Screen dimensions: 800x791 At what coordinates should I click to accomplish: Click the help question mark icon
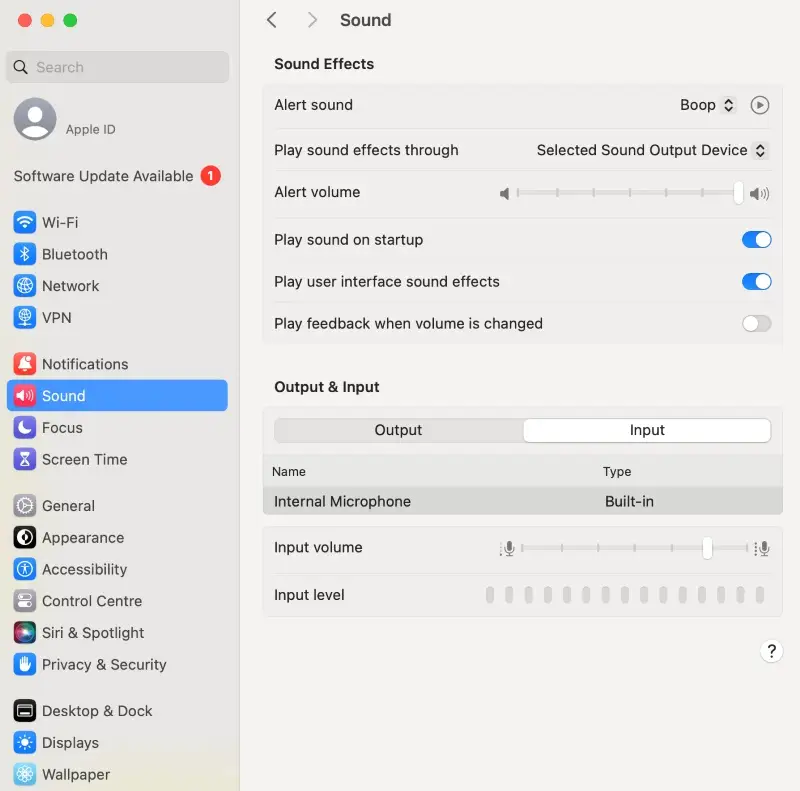coord(771,651)
